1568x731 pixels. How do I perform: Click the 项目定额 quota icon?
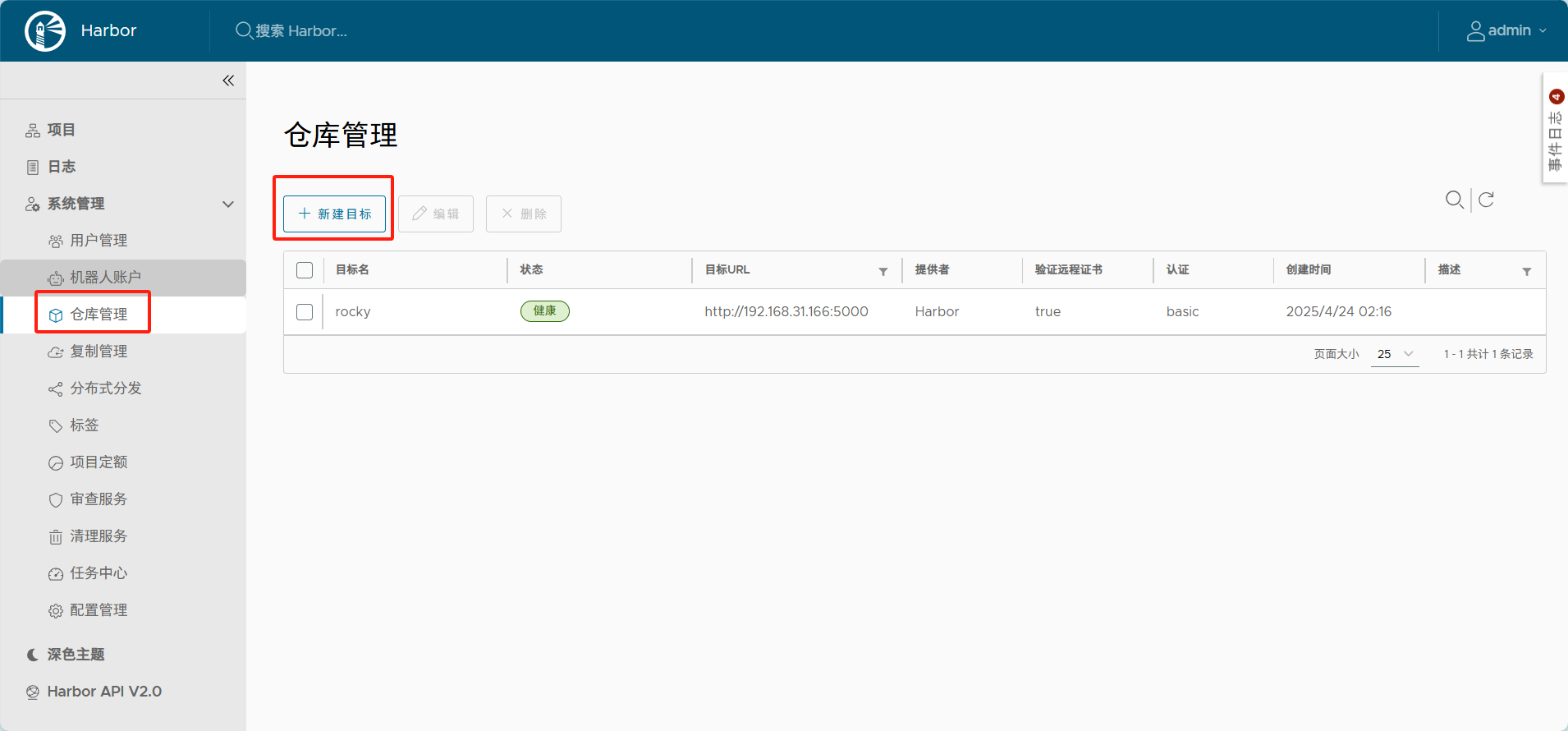coord(56,463)
